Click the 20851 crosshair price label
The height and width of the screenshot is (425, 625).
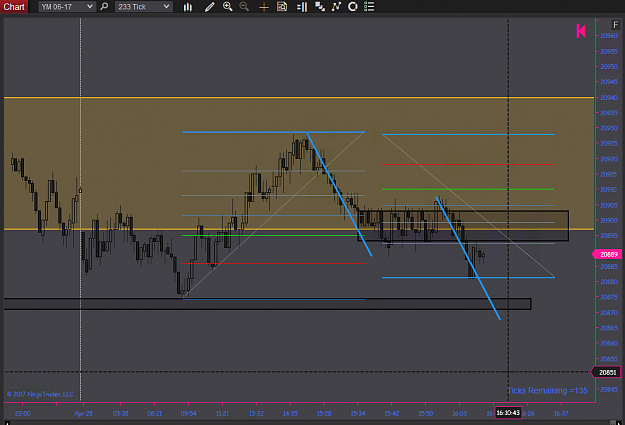[x=606, y=372]
